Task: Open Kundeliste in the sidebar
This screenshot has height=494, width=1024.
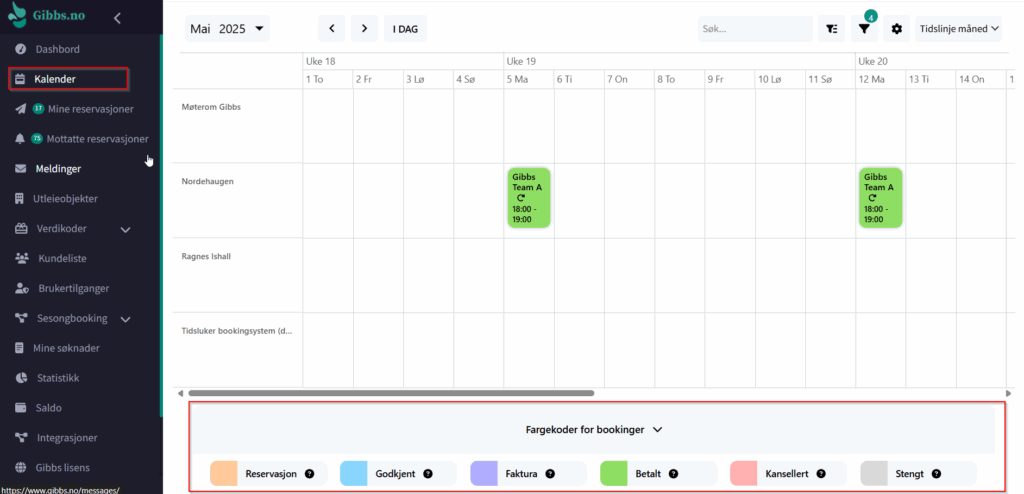Action: click(x=62, y=258)
